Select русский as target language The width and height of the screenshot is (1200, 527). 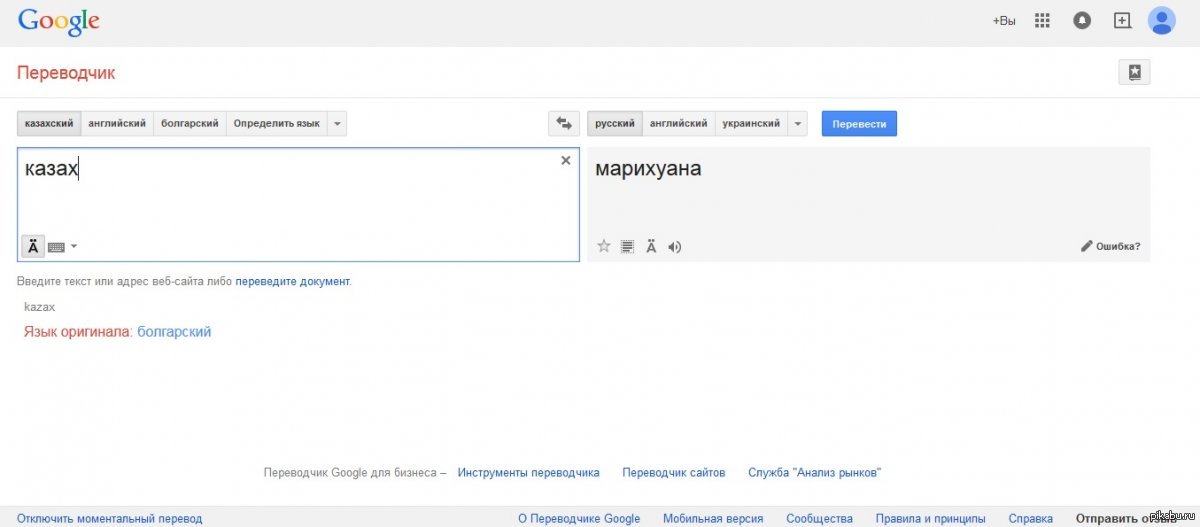[615, 123]
